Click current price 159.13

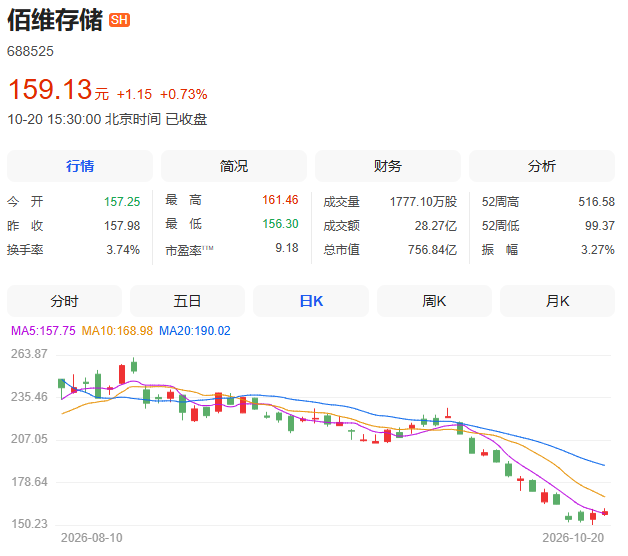(x=50, y=89)
